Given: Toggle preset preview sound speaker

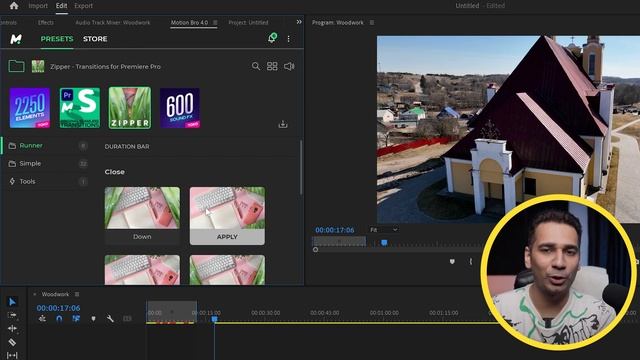Looking at the screenshot, I should click(289, 66).
